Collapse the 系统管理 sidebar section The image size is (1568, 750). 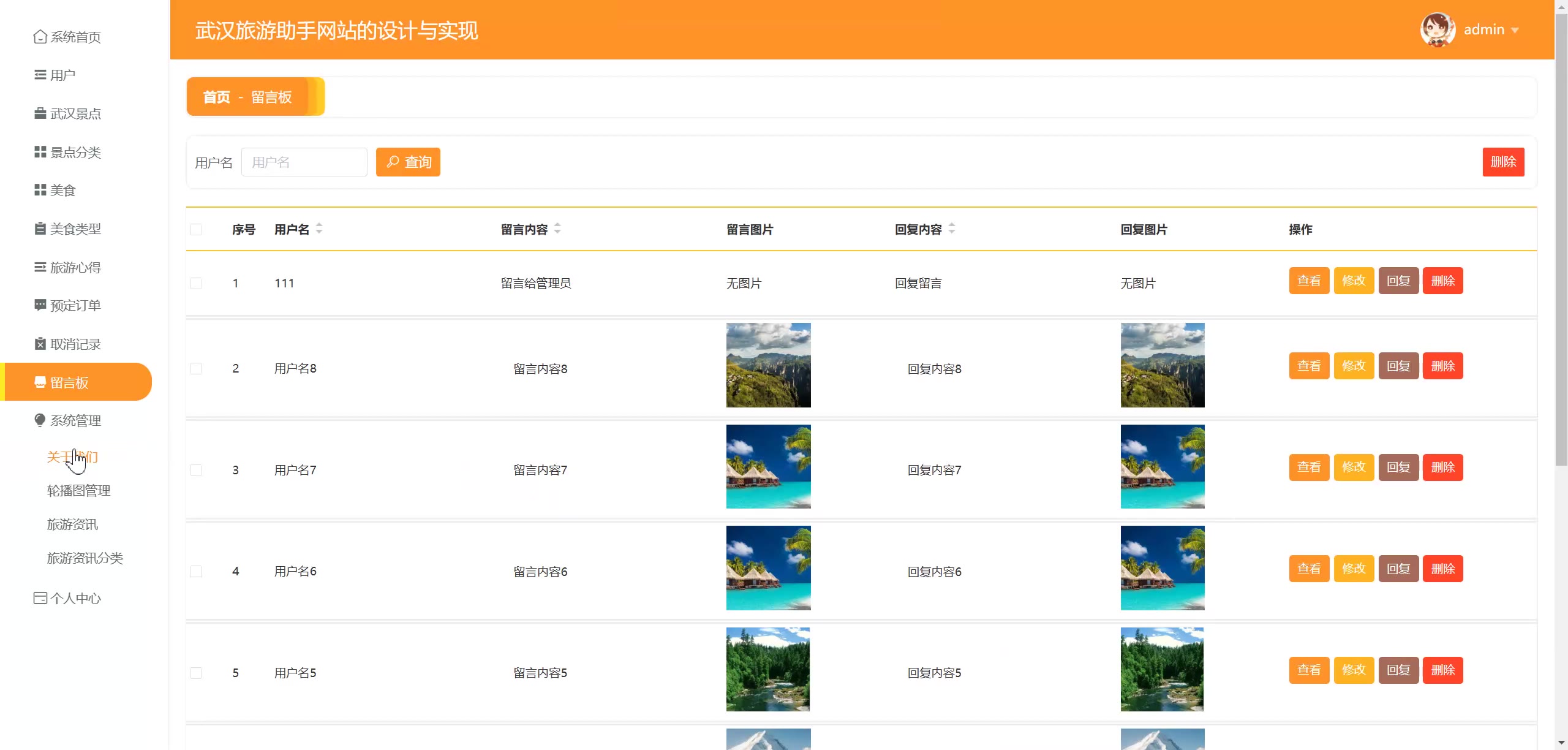click(x=75, y=420)
